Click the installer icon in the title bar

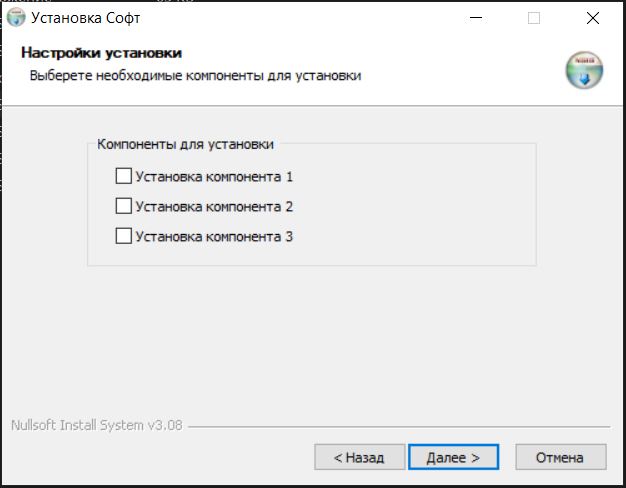point(16,17)
